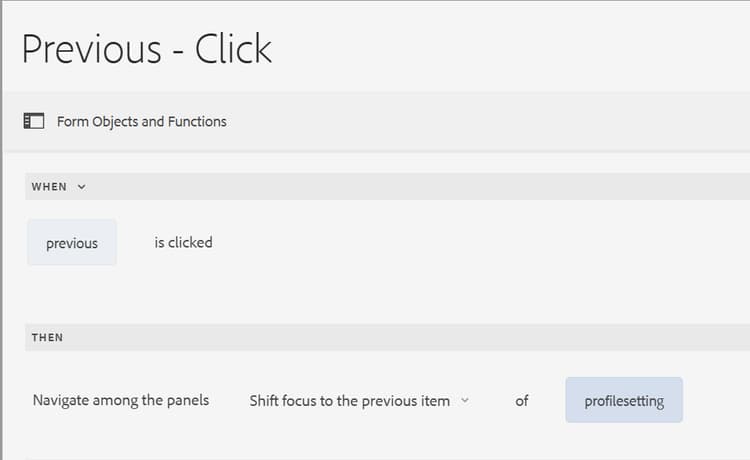The width and height of the screenshot is (750, 460).
Task: Click the 'Form Objects and Functions' label
Action: (141, 121)
